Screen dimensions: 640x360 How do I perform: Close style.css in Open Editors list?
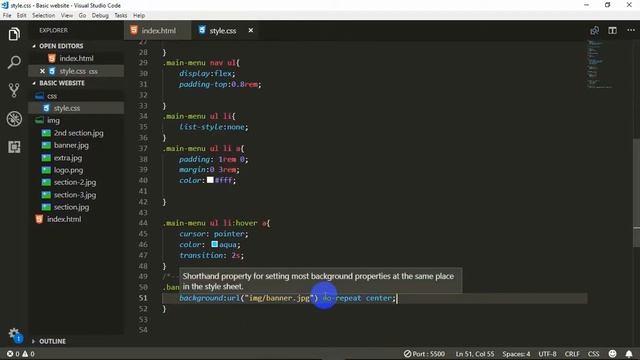(42, 71)
